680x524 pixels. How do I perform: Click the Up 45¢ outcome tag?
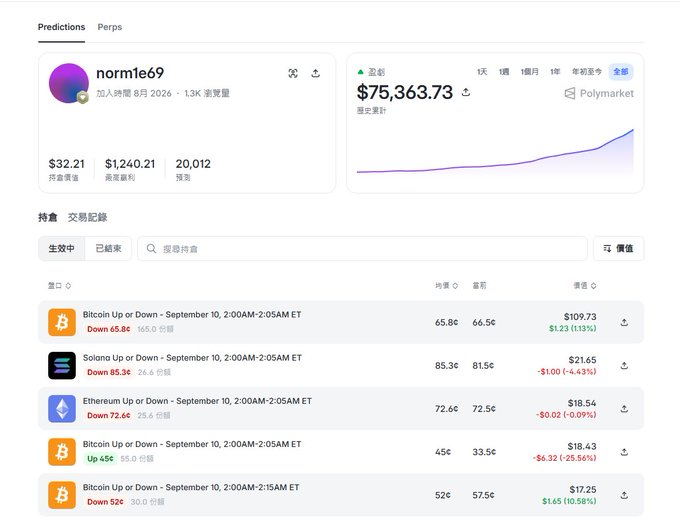pos(100,458)
